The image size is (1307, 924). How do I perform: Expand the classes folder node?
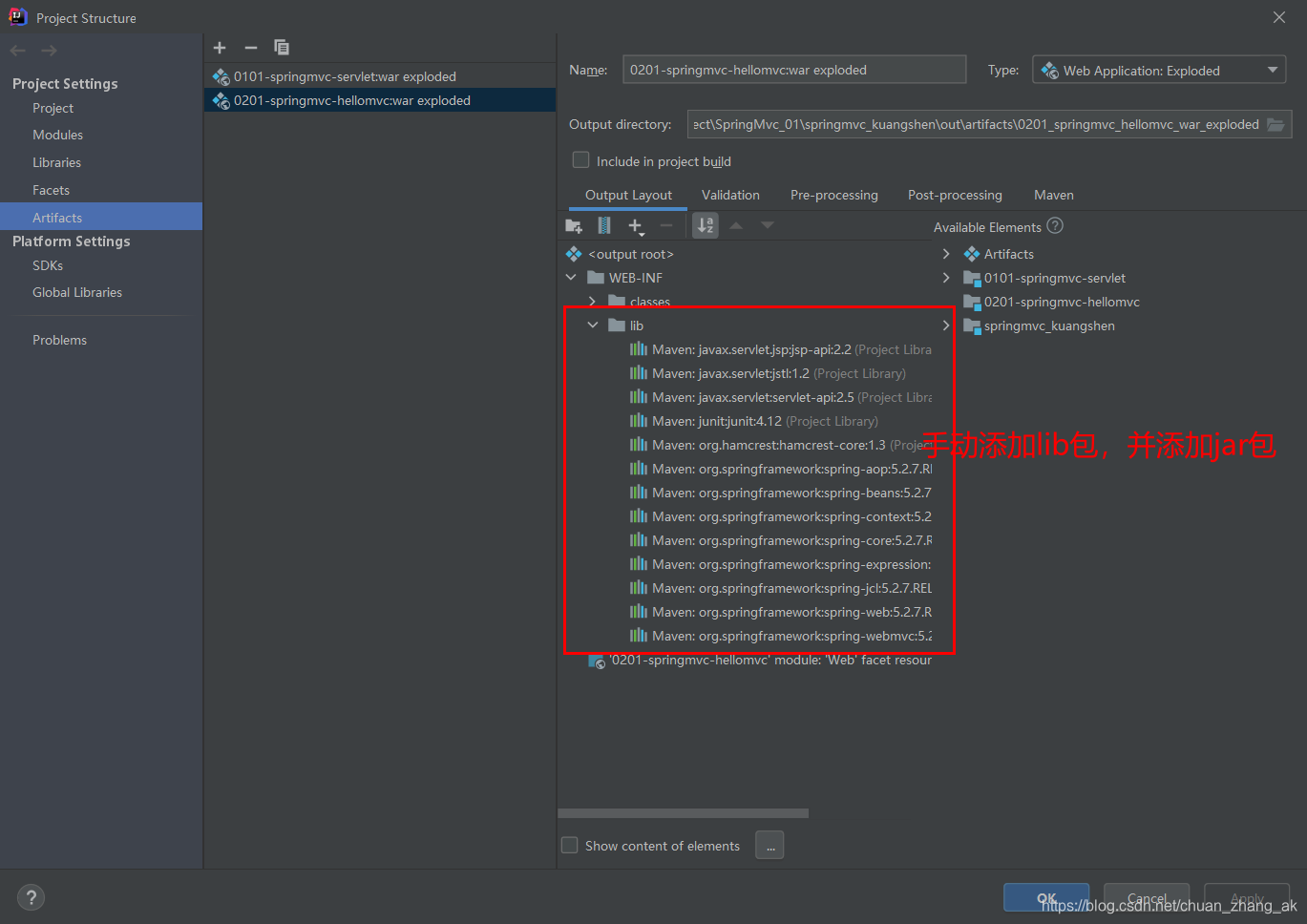pos(592,302)
